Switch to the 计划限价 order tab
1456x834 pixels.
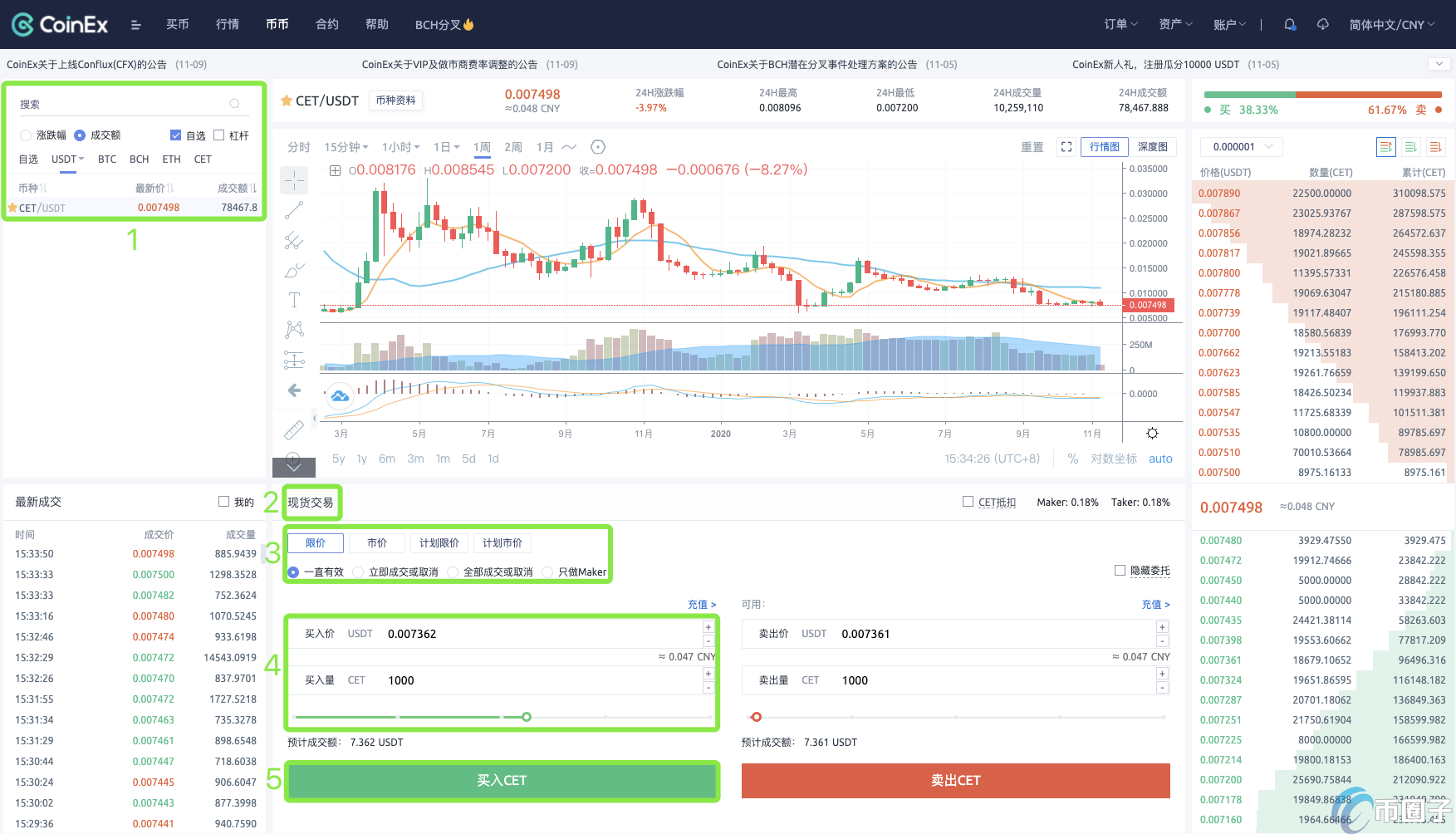point(439,543)
